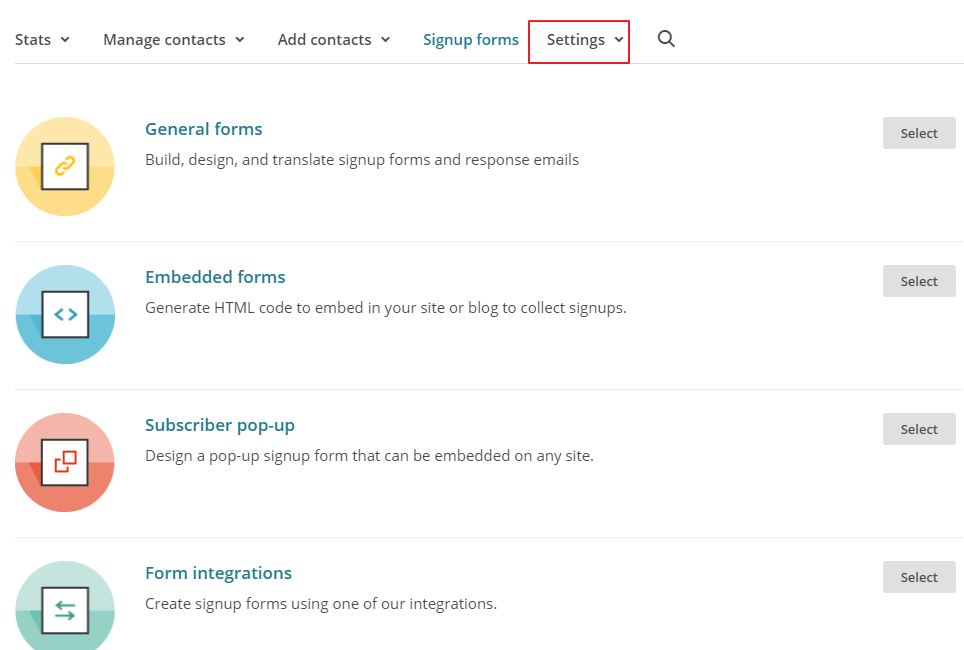
Task: Click the chevron arrow beside Add contacts
Action: coord(386,40)
